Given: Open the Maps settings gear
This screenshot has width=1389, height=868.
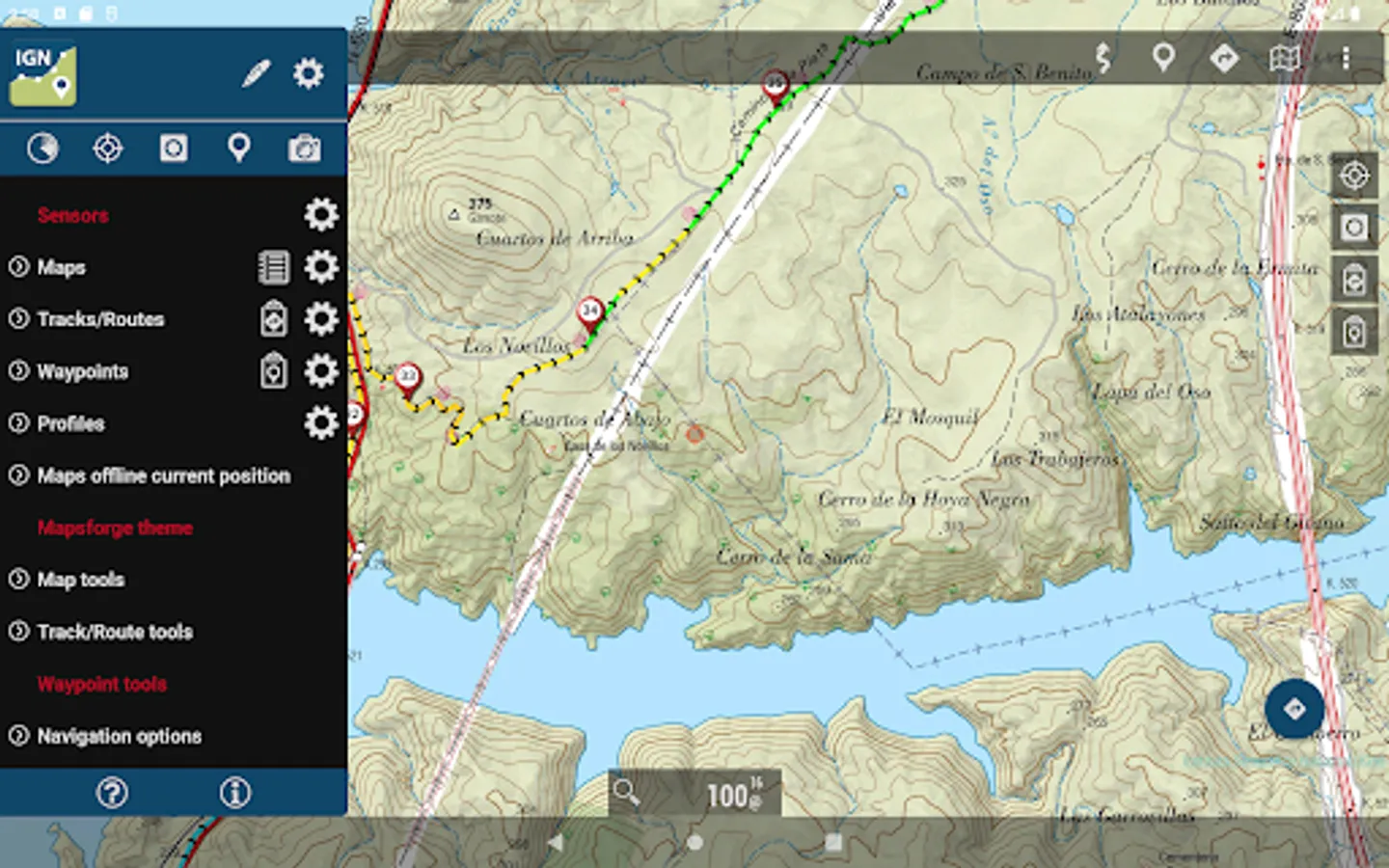Looking at the screenshot, I should pos(321,266).
